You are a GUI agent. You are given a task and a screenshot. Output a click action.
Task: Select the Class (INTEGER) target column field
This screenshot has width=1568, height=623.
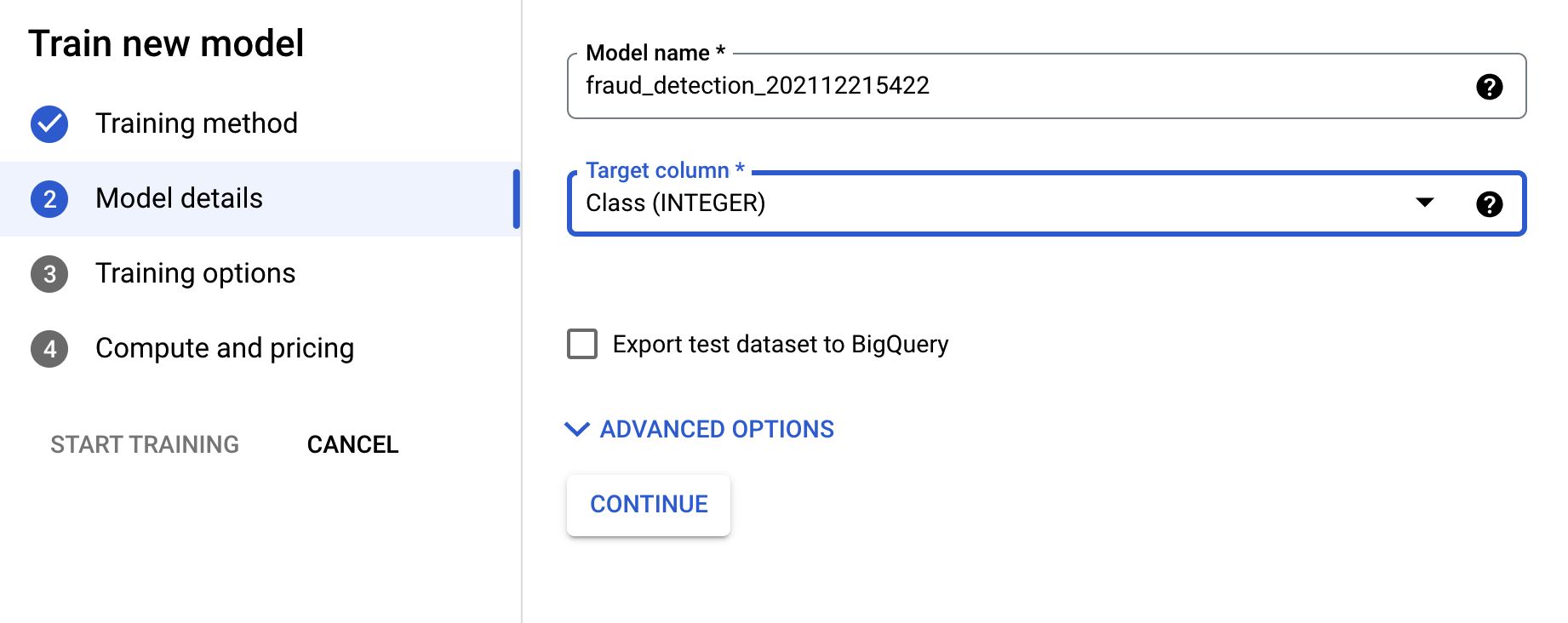(936, 203)
